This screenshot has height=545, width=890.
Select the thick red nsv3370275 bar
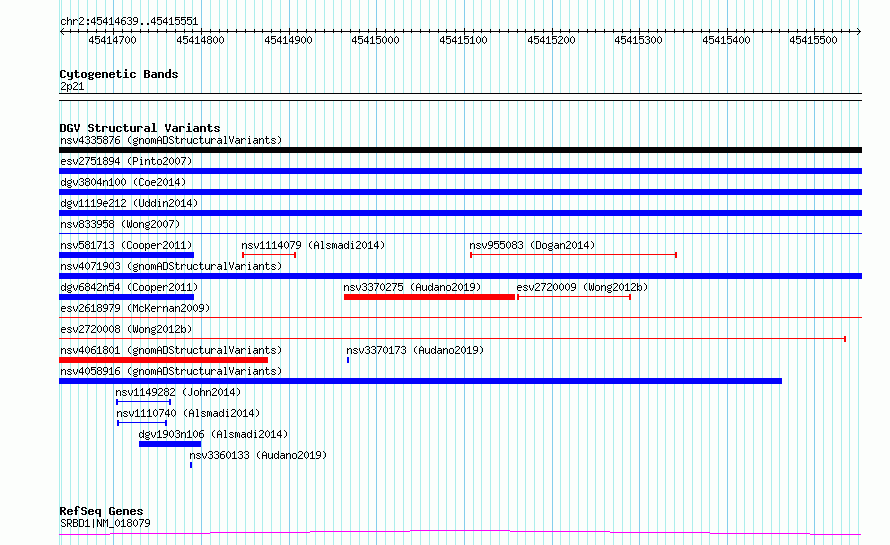[429, 297]
